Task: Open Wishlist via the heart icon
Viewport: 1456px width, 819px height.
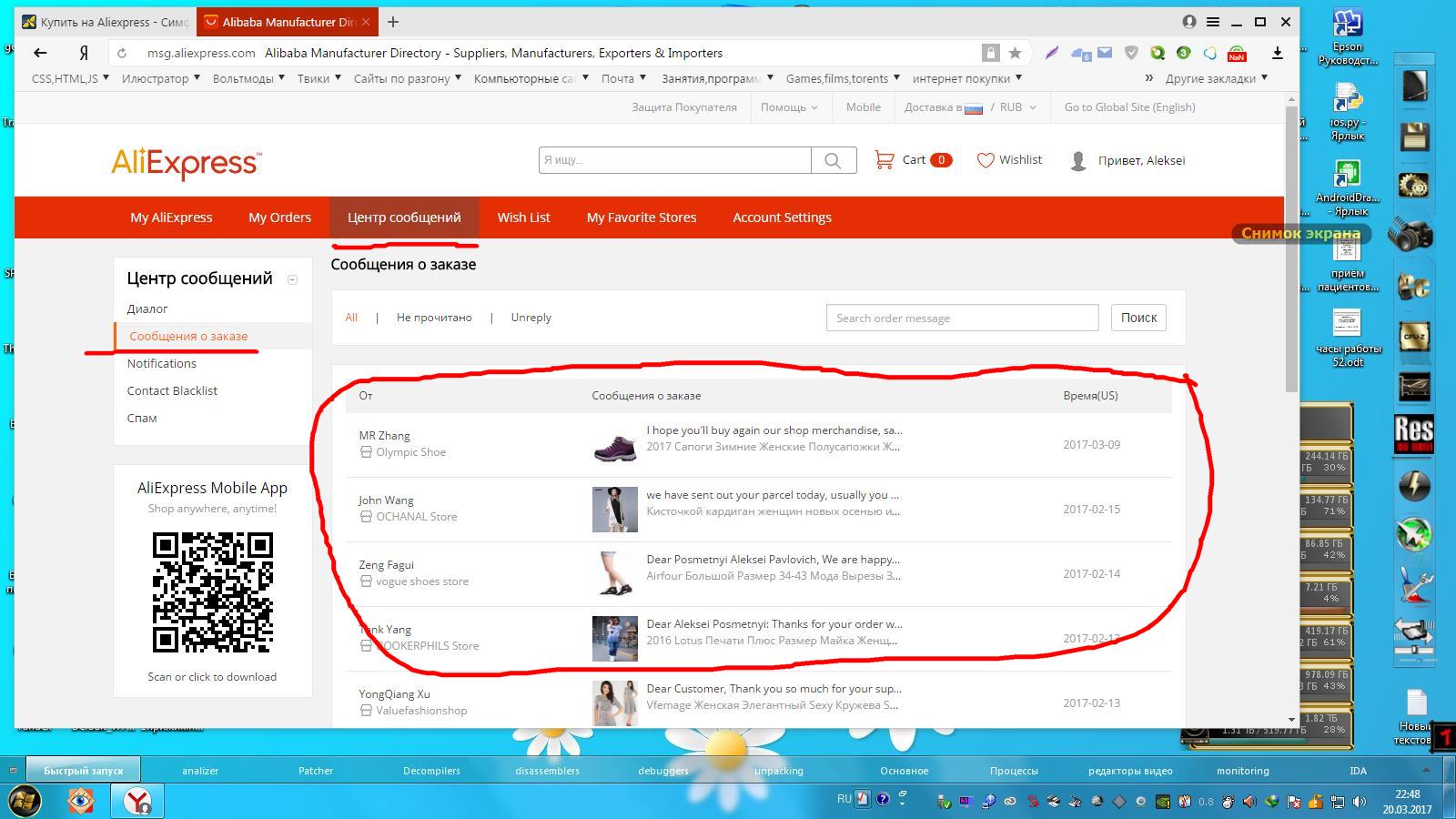Action: pos(986,160)
